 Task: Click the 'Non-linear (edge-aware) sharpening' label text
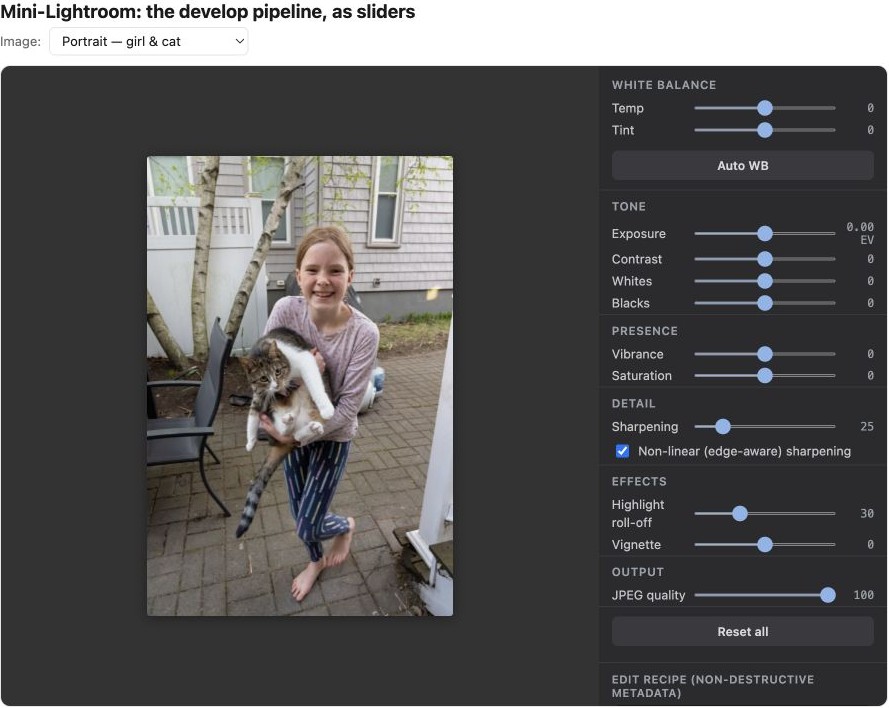pos(744,451)
